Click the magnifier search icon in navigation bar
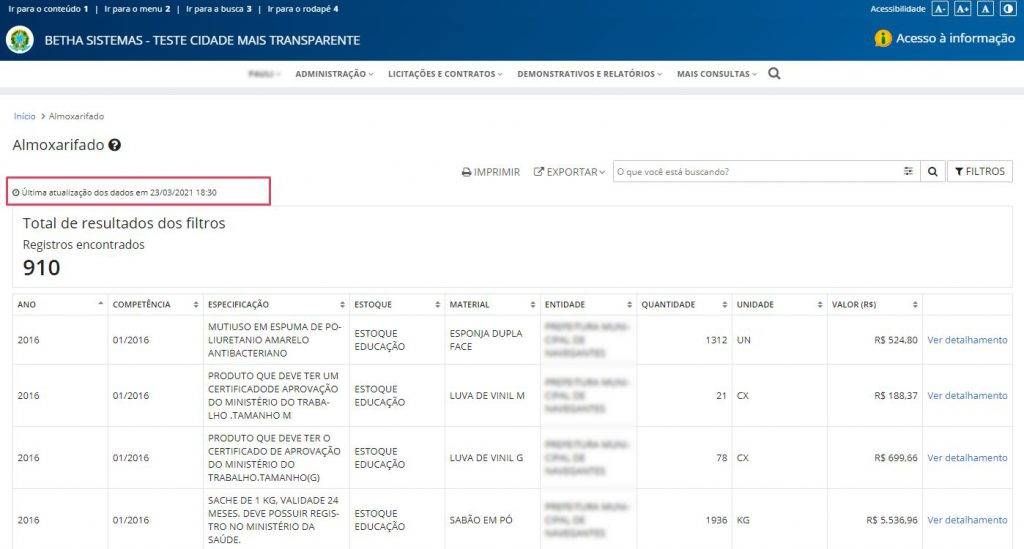The height and width of the screenshot is (549, 1024). click(x=774, y=74)
